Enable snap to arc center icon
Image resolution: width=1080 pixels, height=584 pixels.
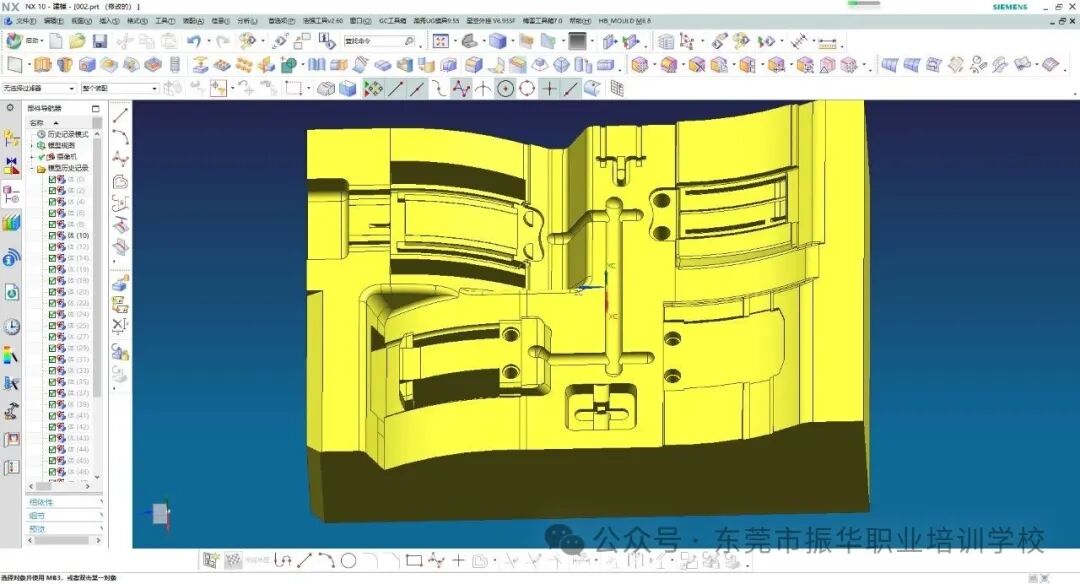(506, 89)
